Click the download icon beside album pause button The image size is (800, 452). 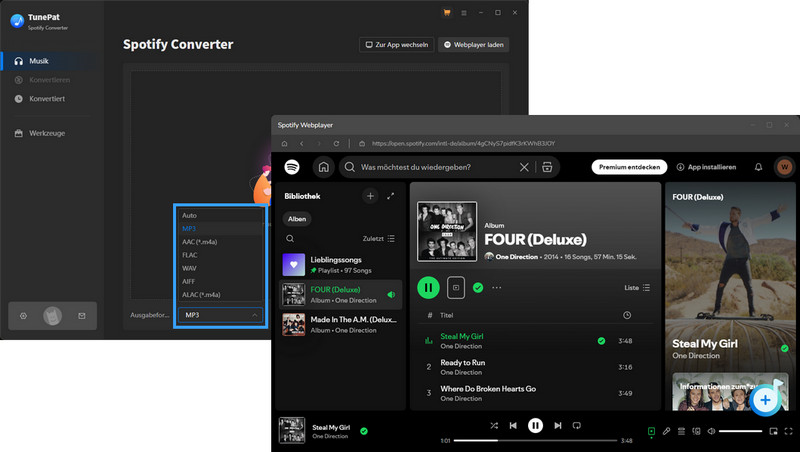click(x=456, y=288)
